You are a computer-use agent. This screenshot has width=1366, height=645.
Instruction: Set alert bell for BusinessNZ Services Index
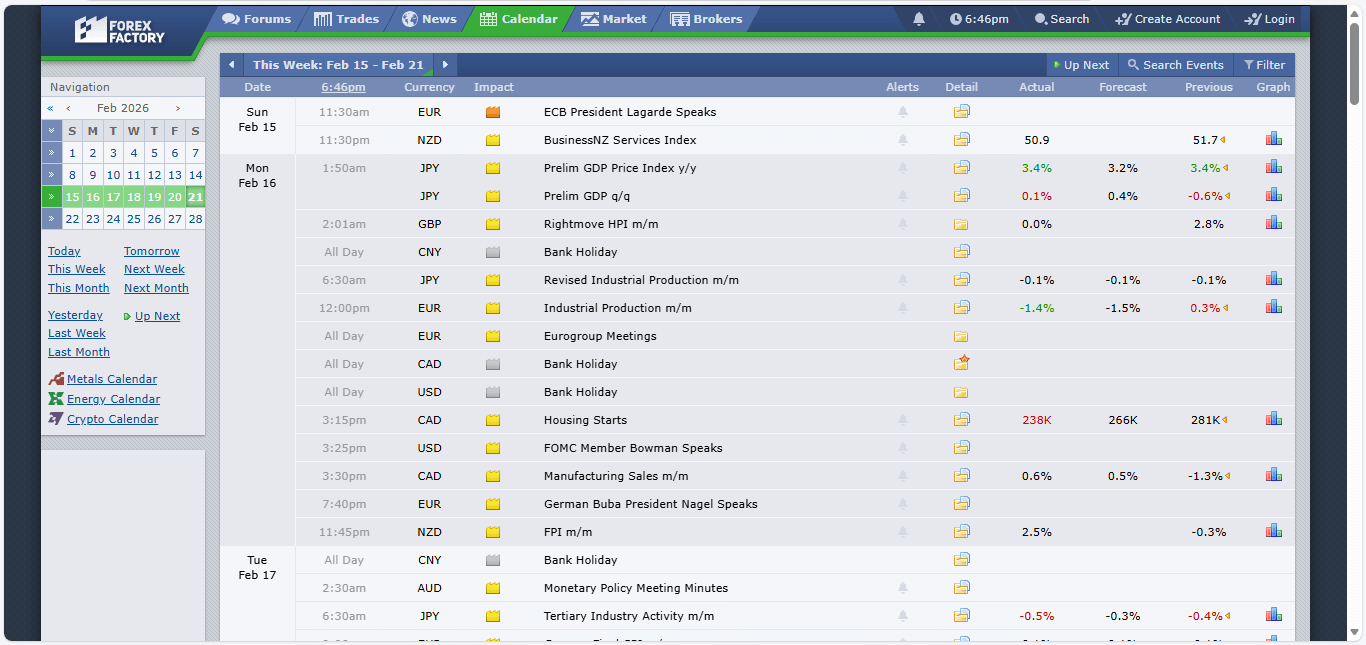[x=903, y=140]
